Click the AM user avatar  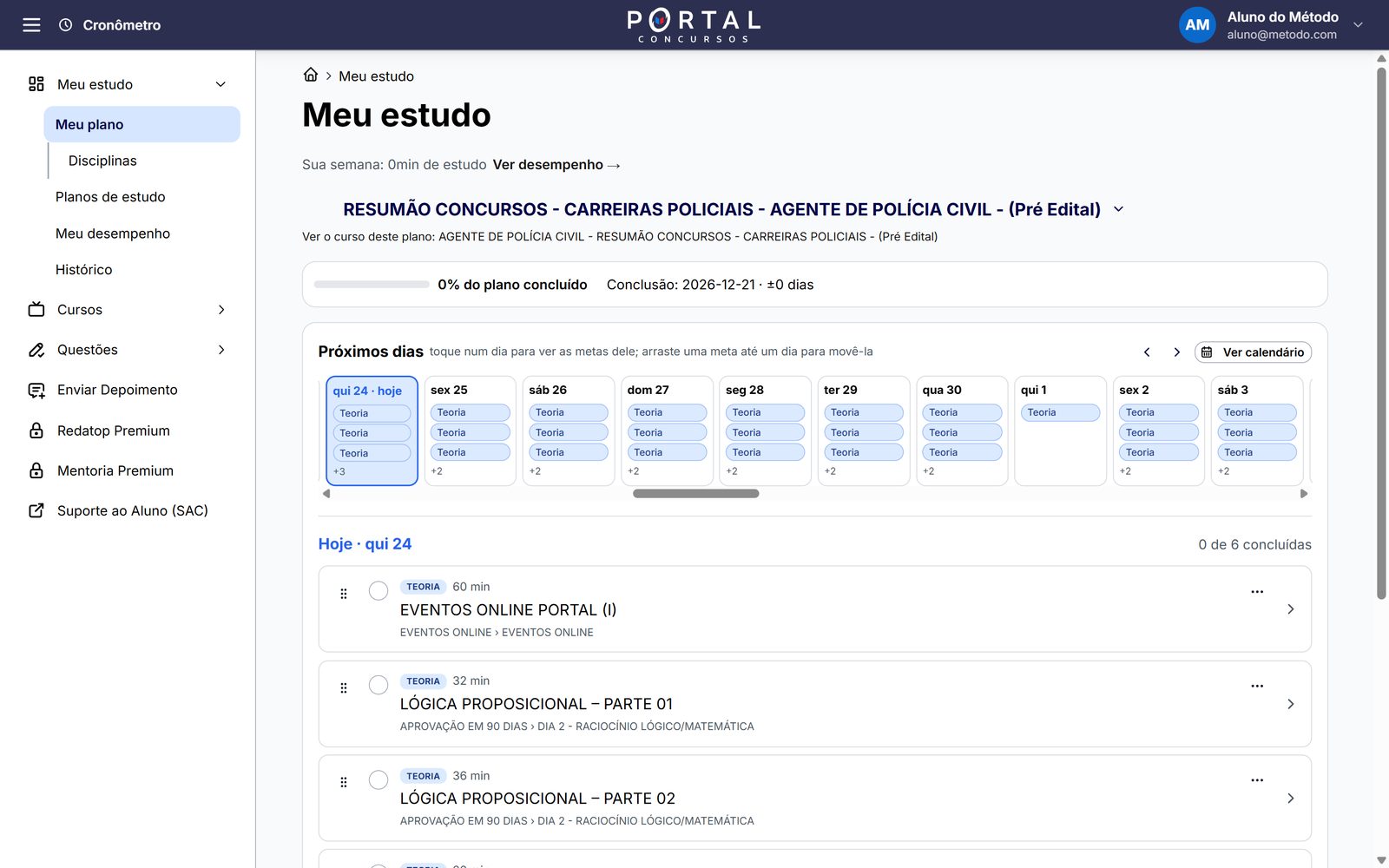tap(1197, 25)
